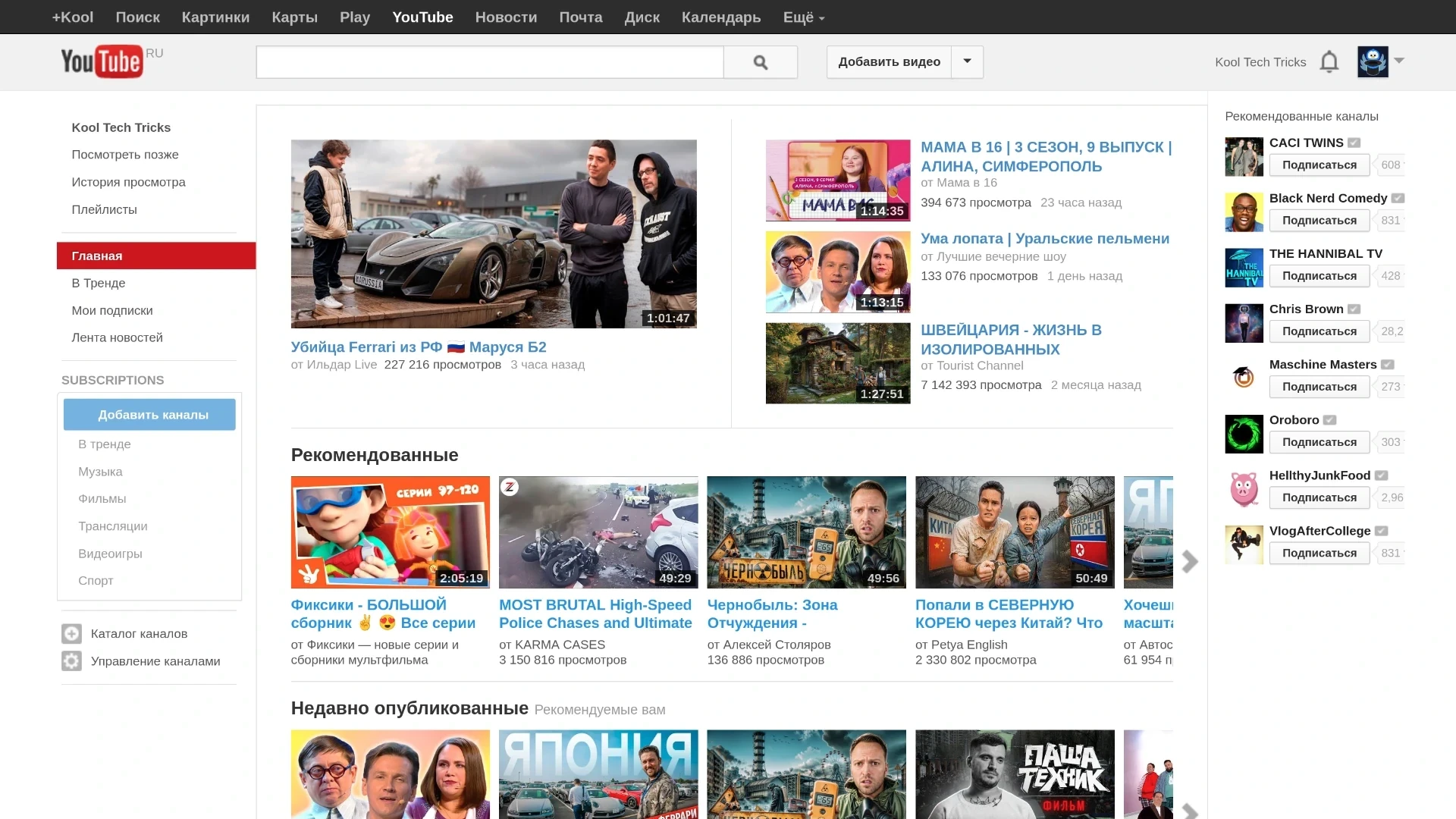Click verified badge next to Oroboro
This screenshot has width=1456, height=819.
pyautogui.click(x=1330, y=420)
